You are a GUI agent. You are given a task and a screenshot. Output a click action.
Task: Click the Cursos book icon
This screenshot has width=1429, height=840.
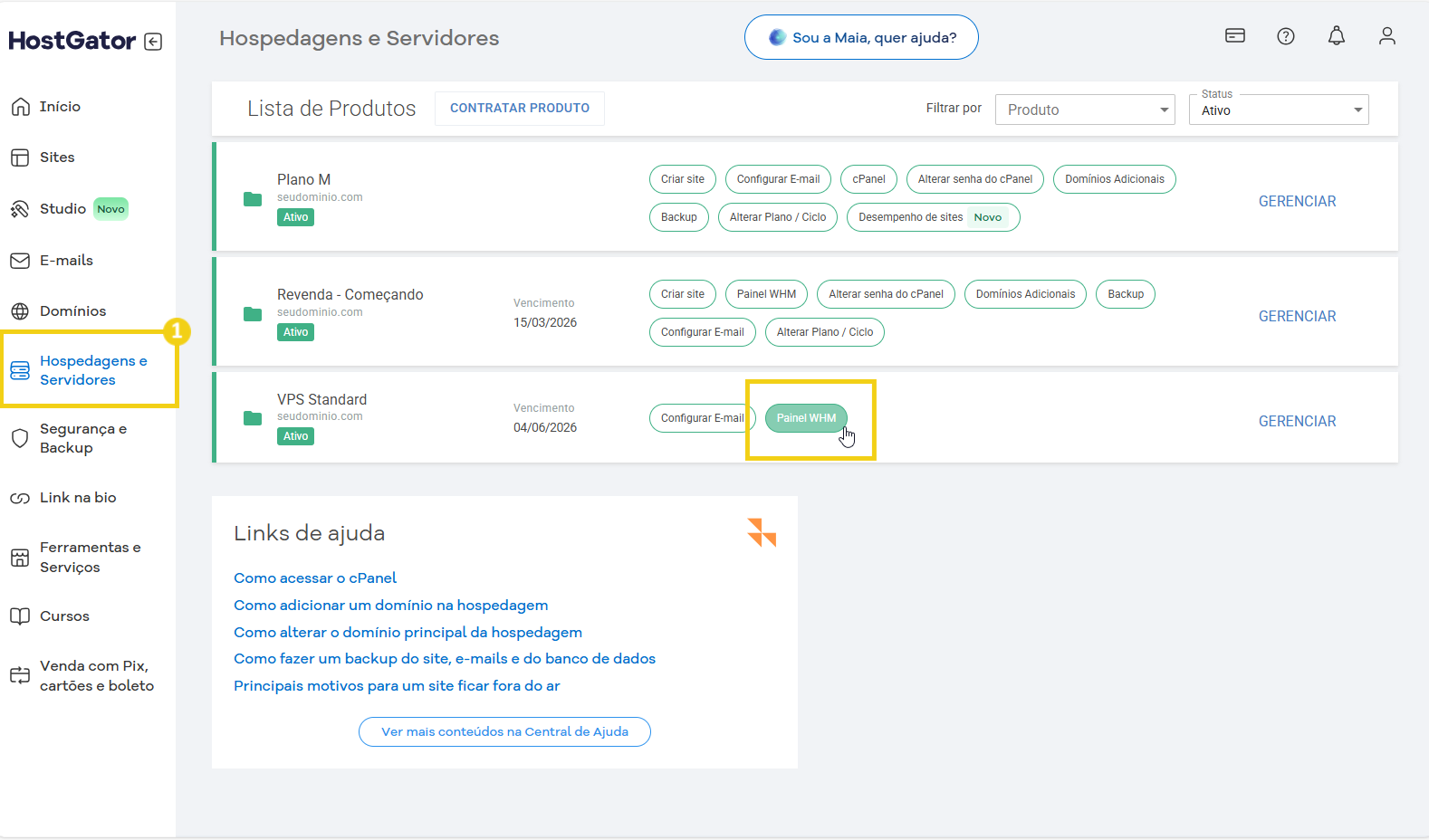point(20,616)
